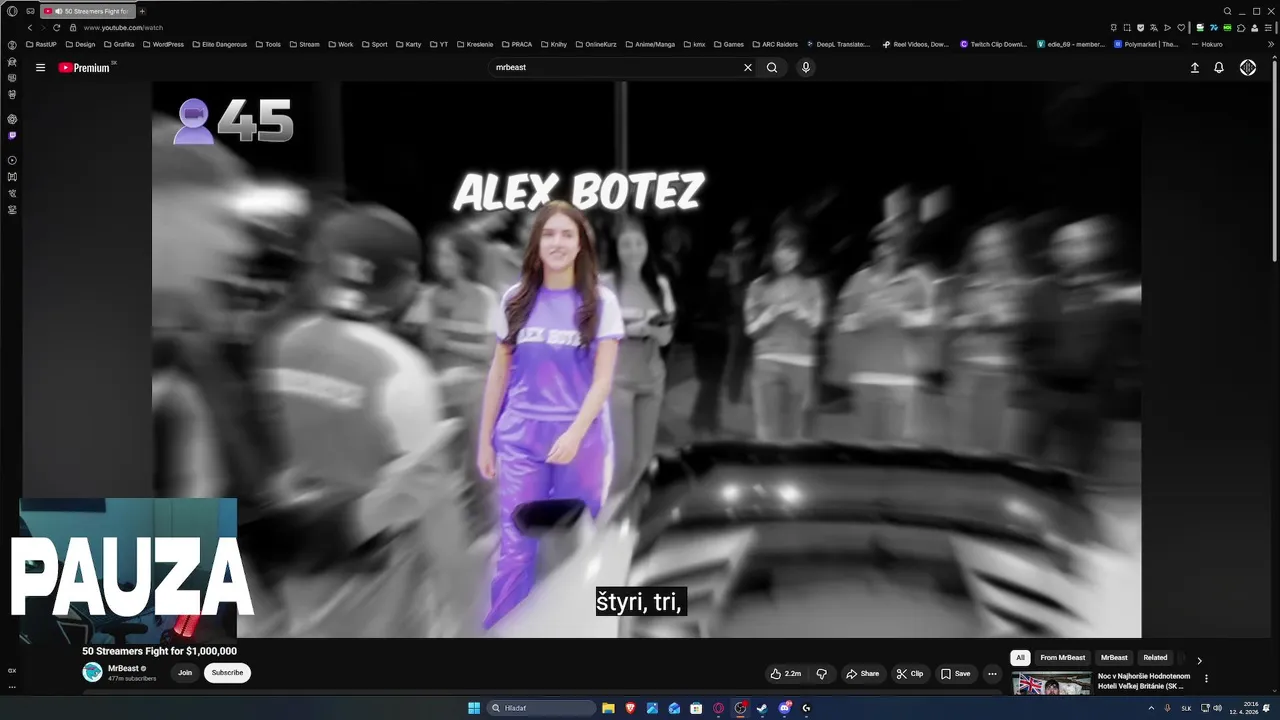The height and width of the screenshot is (720, 1280).
Task: Go back in browser history
Action: click(30, 28)
